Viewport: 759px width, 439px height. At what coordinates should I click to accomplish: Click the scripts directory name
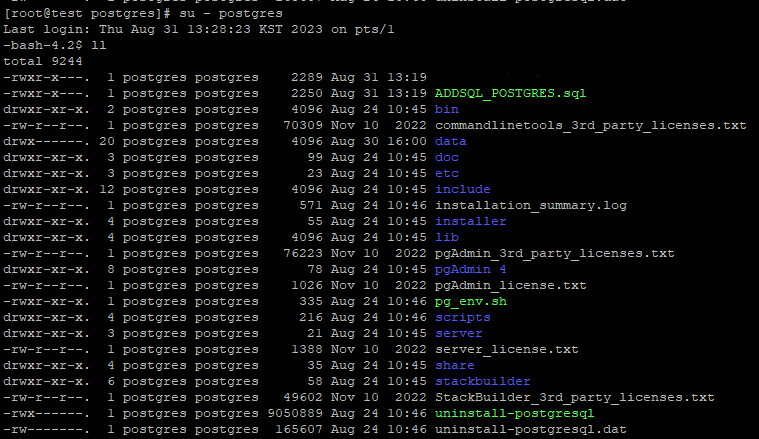[x=463, y=317]
